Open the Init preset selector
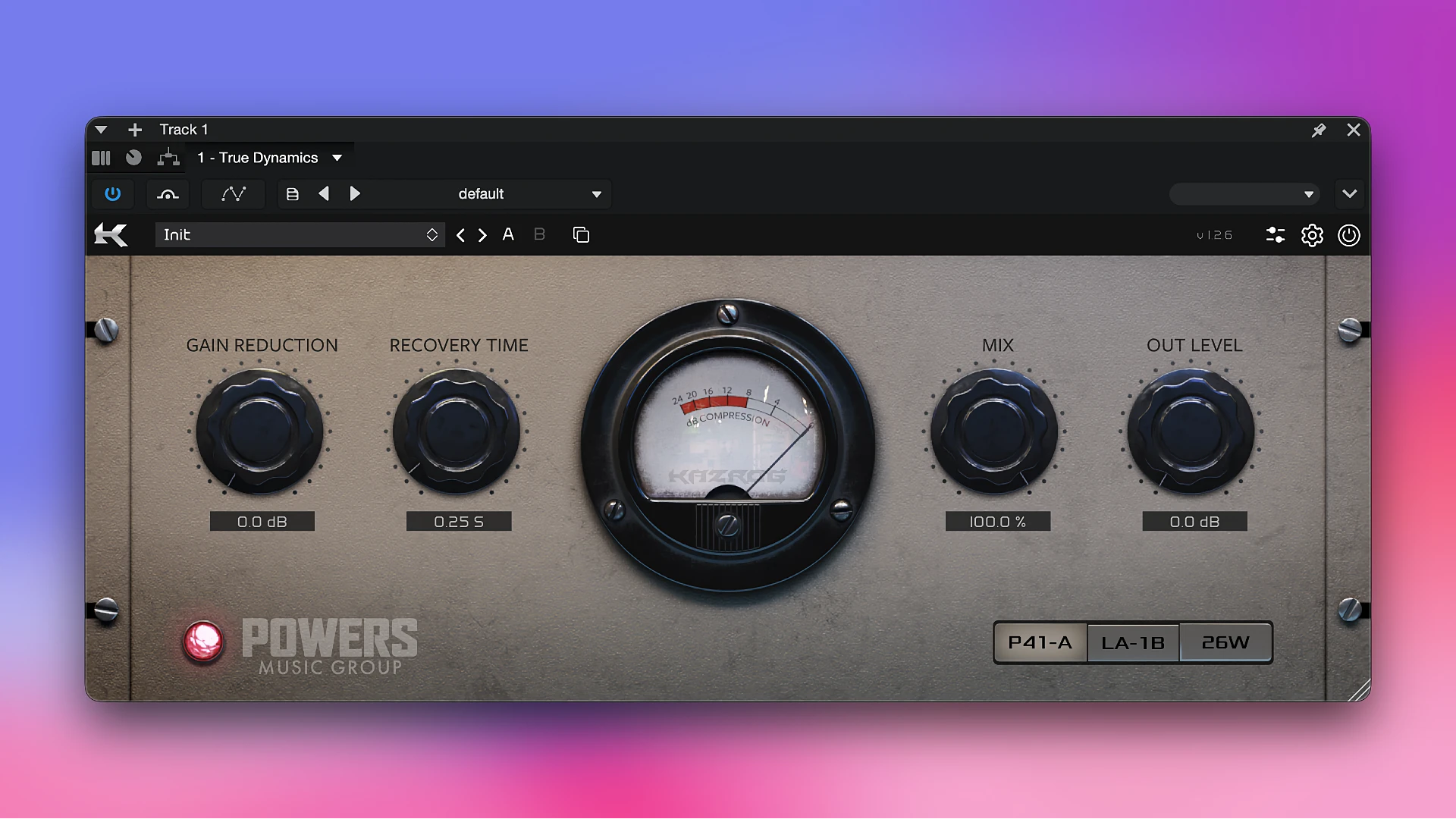Screen dimensions: 1456x819 click(x=300, y=235)
